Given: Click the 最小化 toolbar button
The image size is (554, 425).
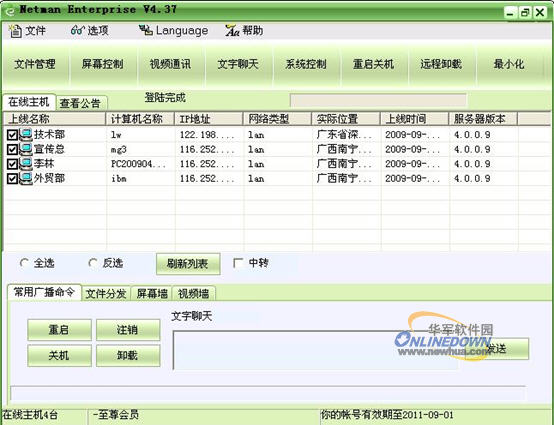Looking at the screenshot, I should tap(509, 64).
